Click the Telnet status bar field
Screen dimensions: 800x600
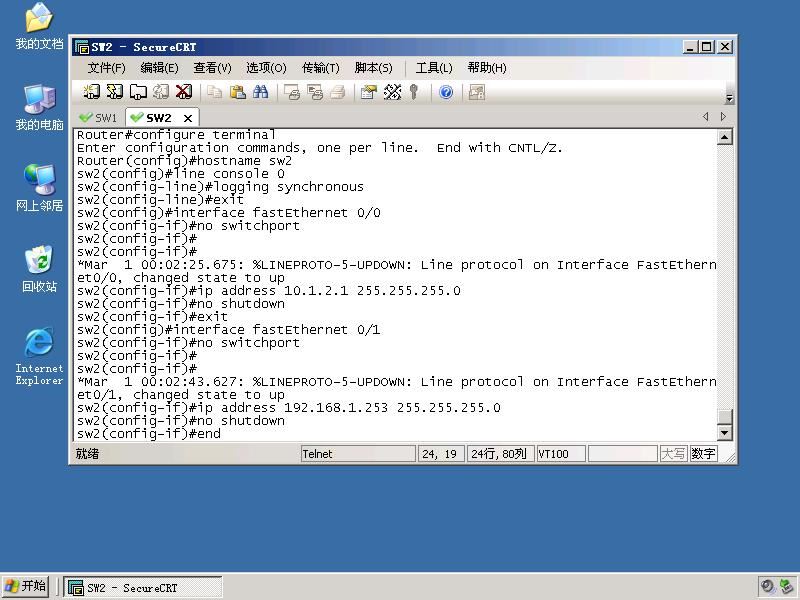click(x=358, y=454)
